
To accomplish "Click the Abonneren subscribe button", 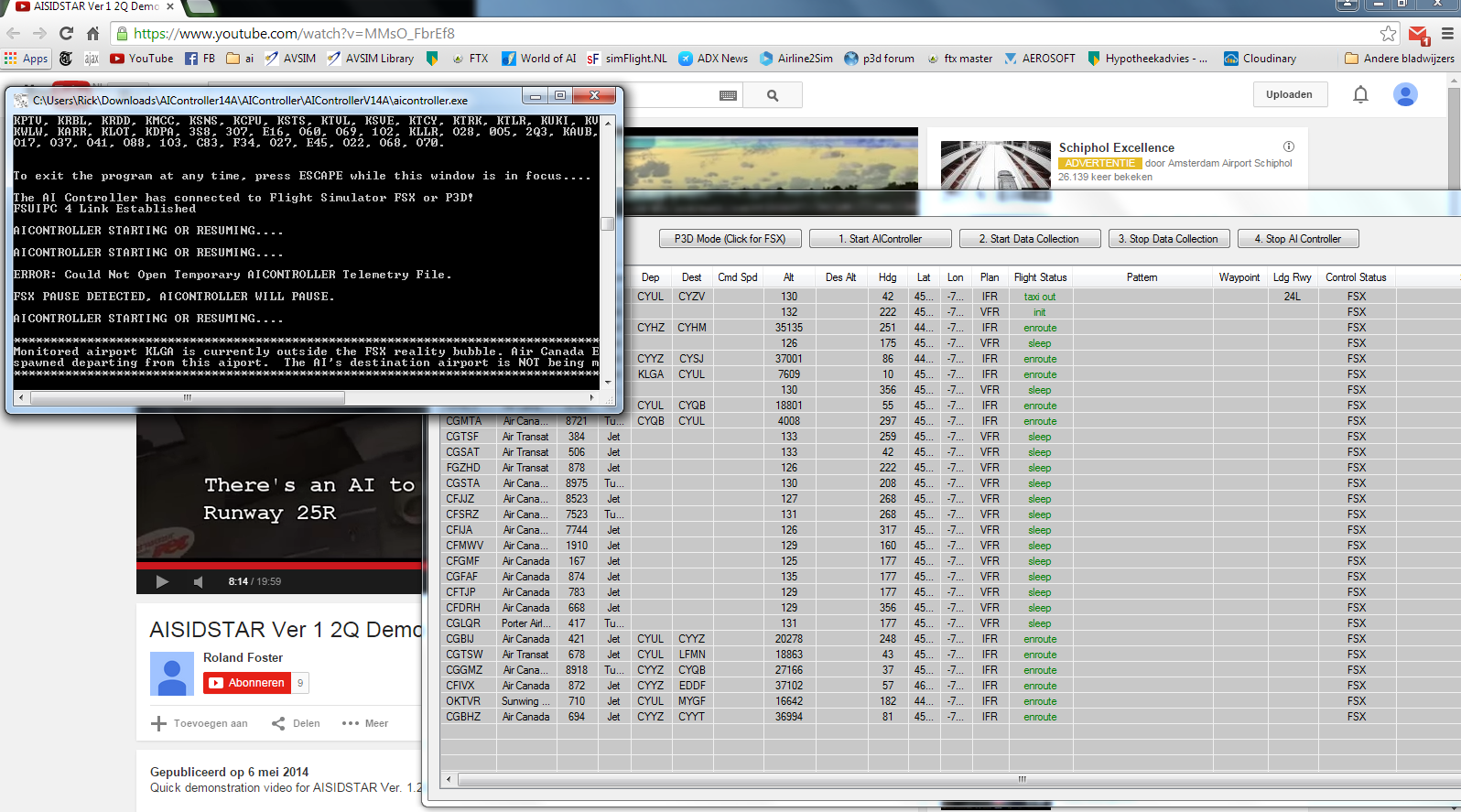I will point(246,683).
